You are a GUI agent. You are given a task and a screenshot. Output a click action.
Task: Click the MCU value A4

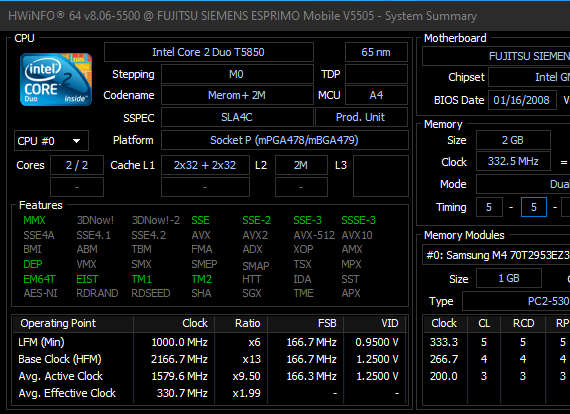point(376,95)
